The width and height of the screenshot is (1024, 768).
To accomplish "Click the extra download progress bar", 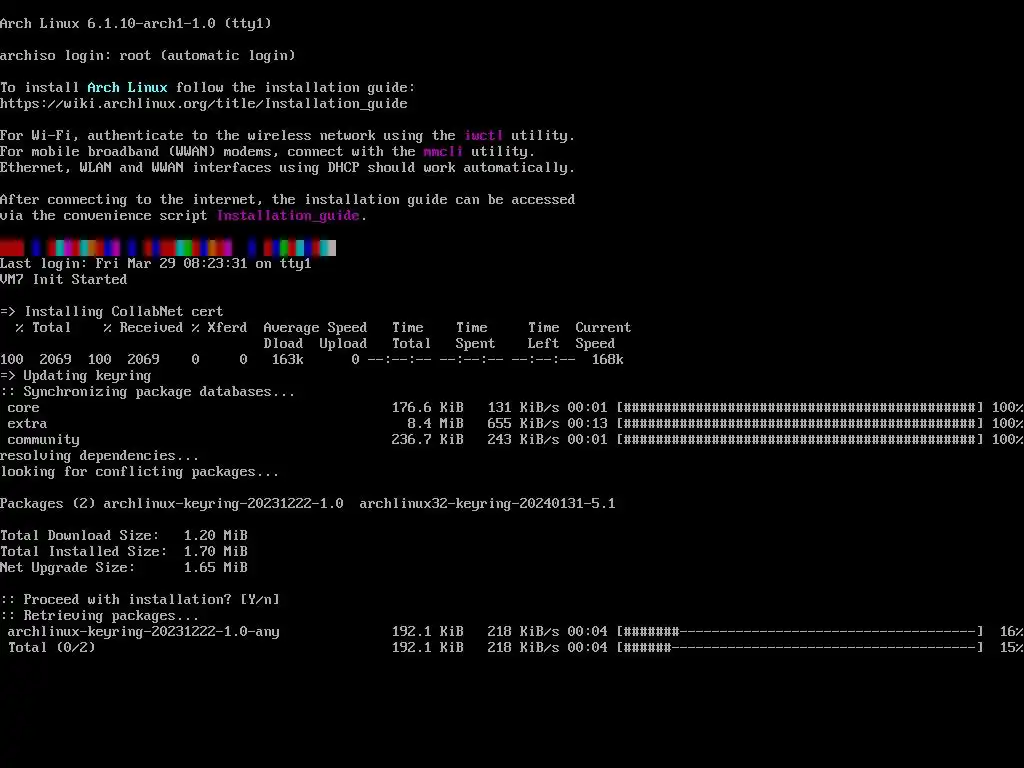I will pyautogui.click(x=800, y=424).
